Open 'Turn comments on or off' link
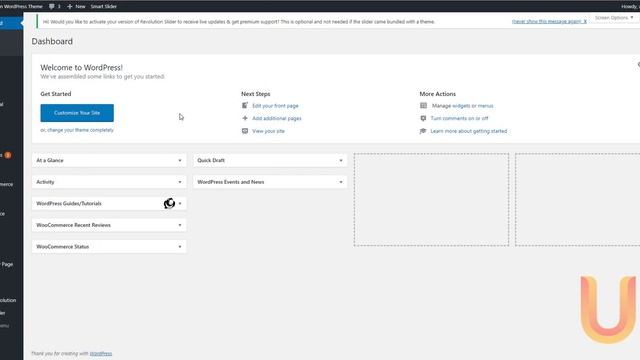 tap(459, 118)
